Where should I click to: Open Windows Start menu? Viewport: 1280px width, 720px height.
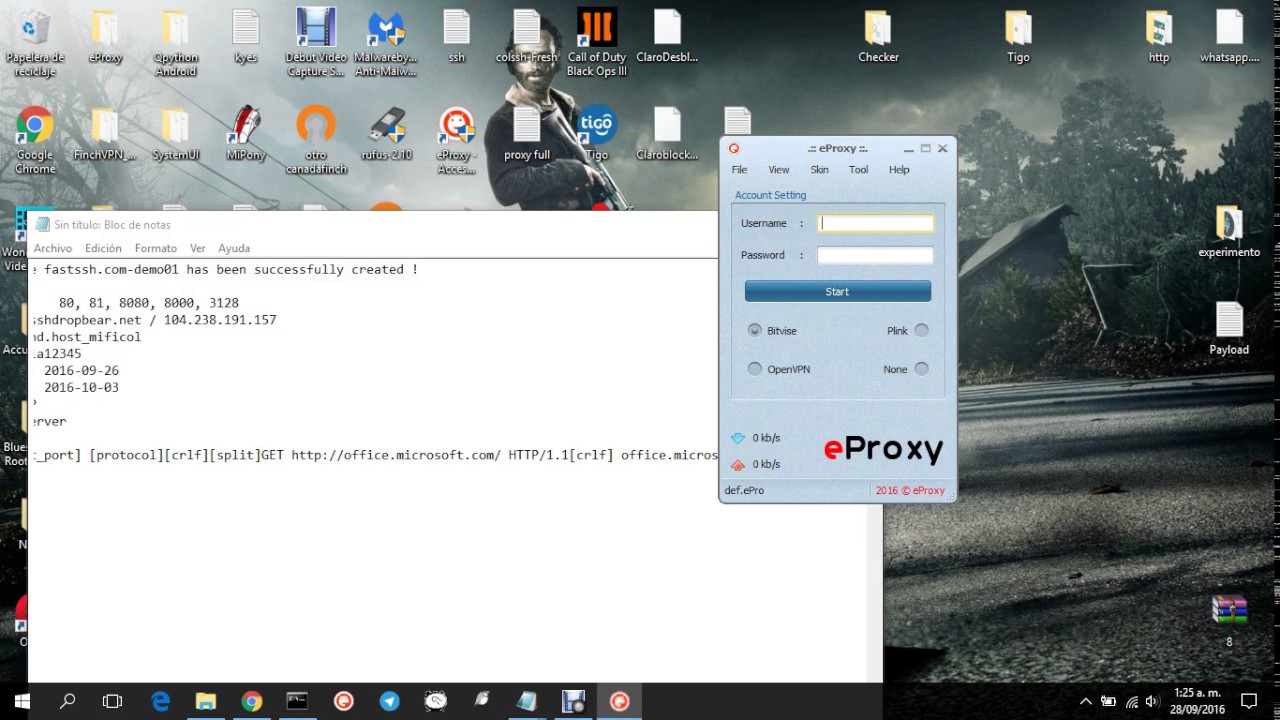click(x=22, y=701)
